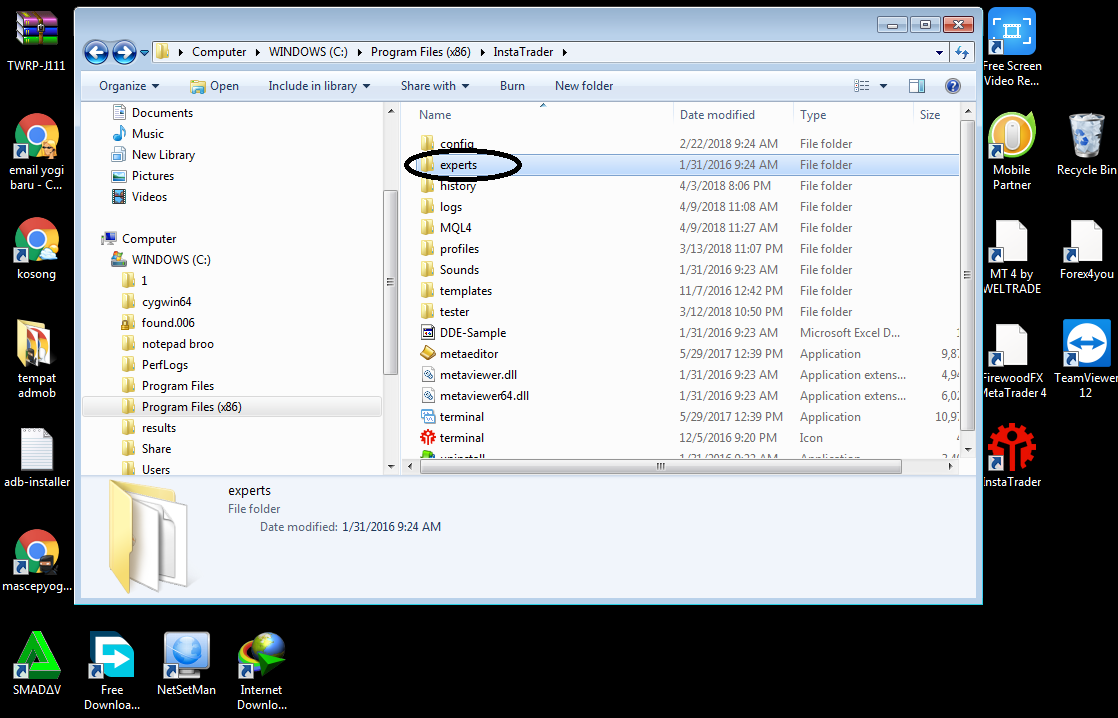Viewport: 1118px width, 718px height.
Task: Open Include in library dropdown
Action: pos(319,86)
